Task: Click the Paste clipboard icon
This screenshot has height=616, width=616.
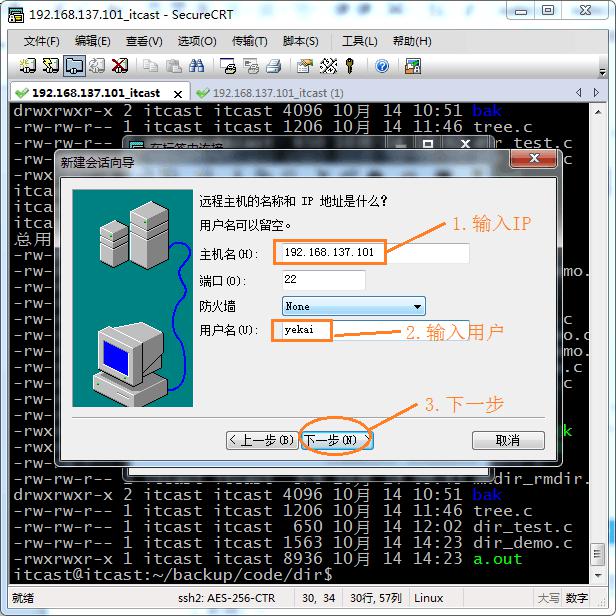Action: 174,66
